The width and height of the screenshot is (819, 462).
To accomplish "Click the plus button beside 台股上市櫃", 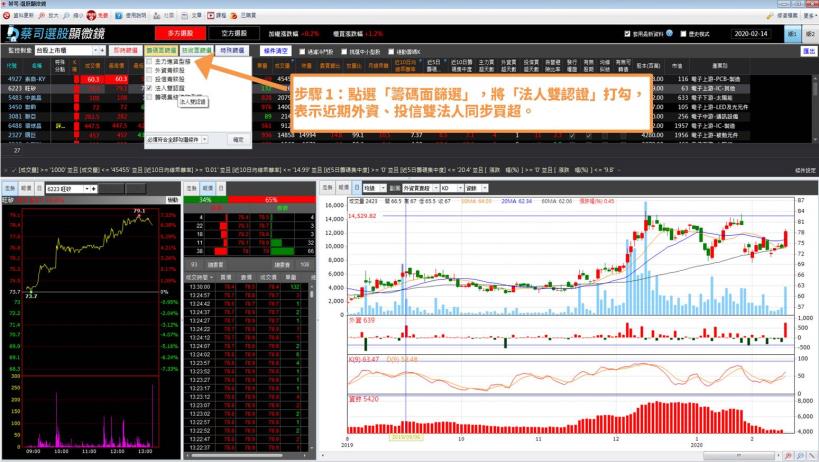I will [102, 51].
